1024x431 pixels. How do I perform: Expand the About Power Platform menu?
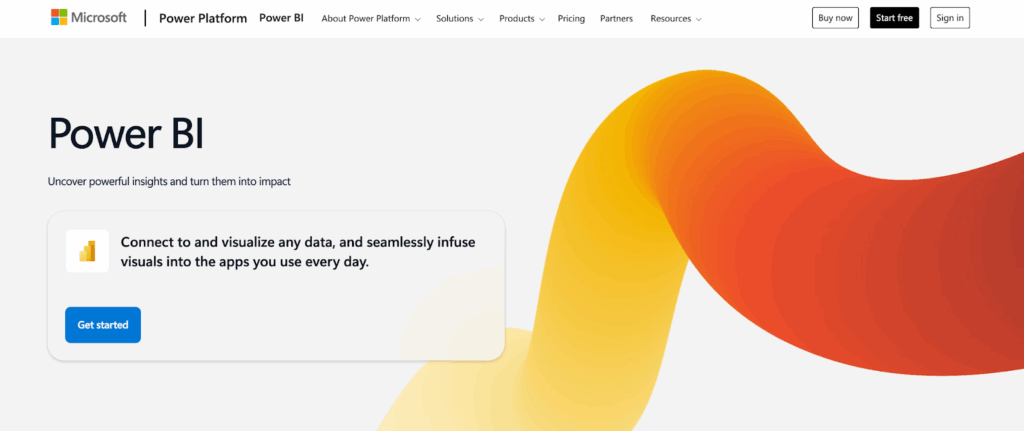click(370, 18)
